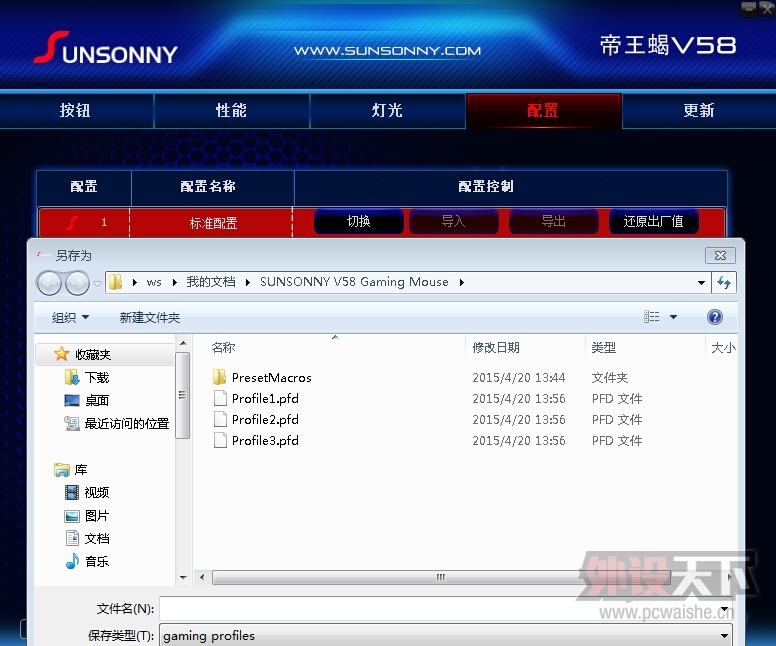Click the 导入 button

click(453, 221)
